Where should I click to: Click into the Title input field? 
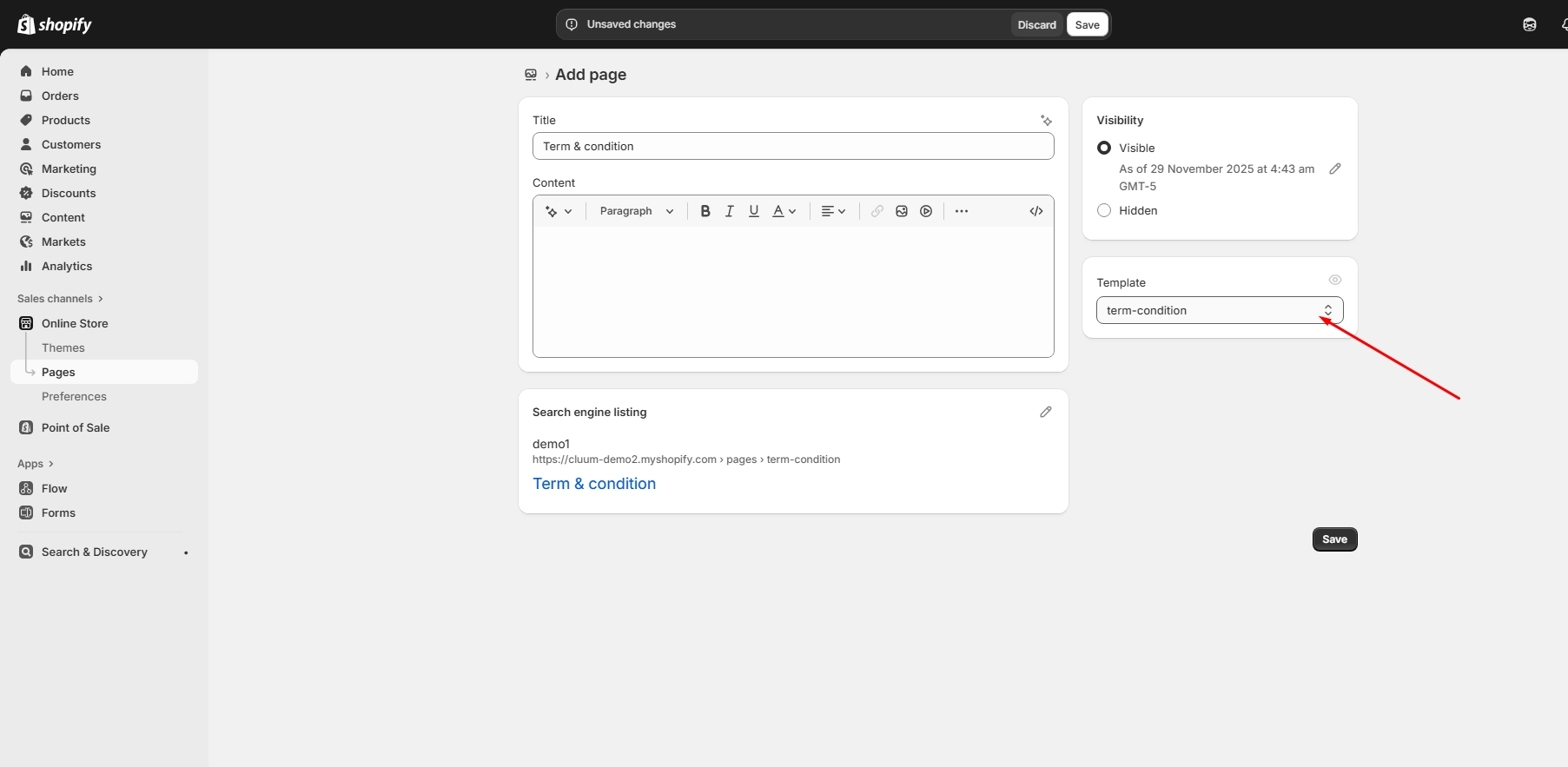pos(792,146)
